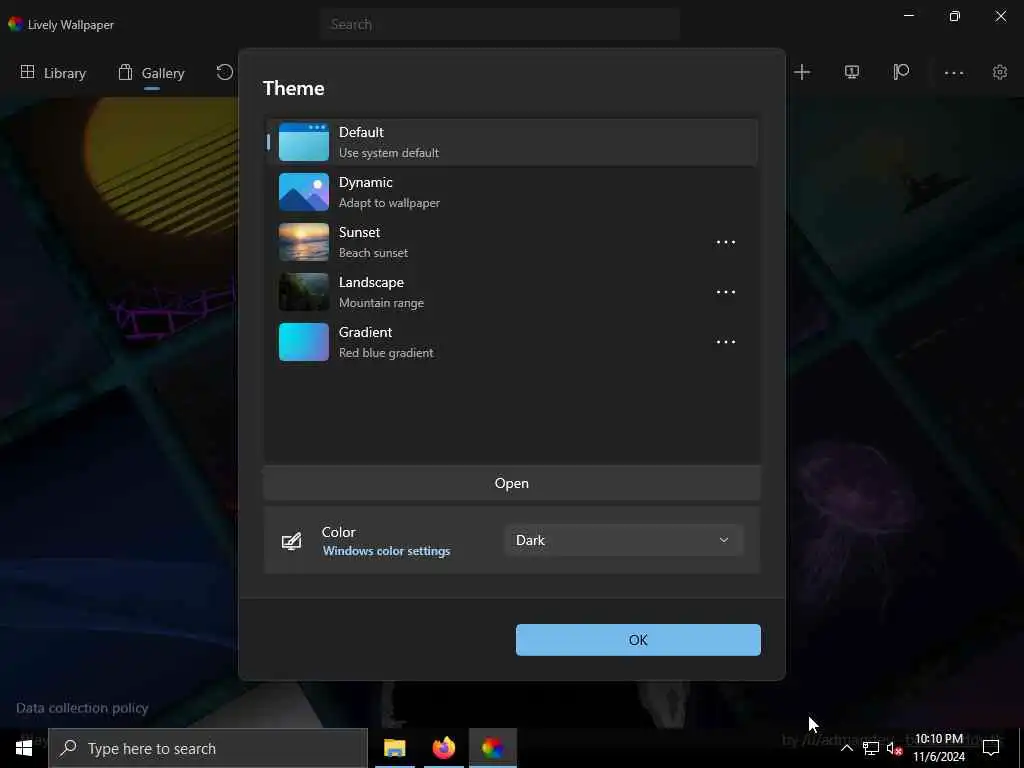Screen dimensions: 1024x768
Task: Select the Dynamic 'Adapt to wallpaper' row text
Action: (x=389, y=203)
